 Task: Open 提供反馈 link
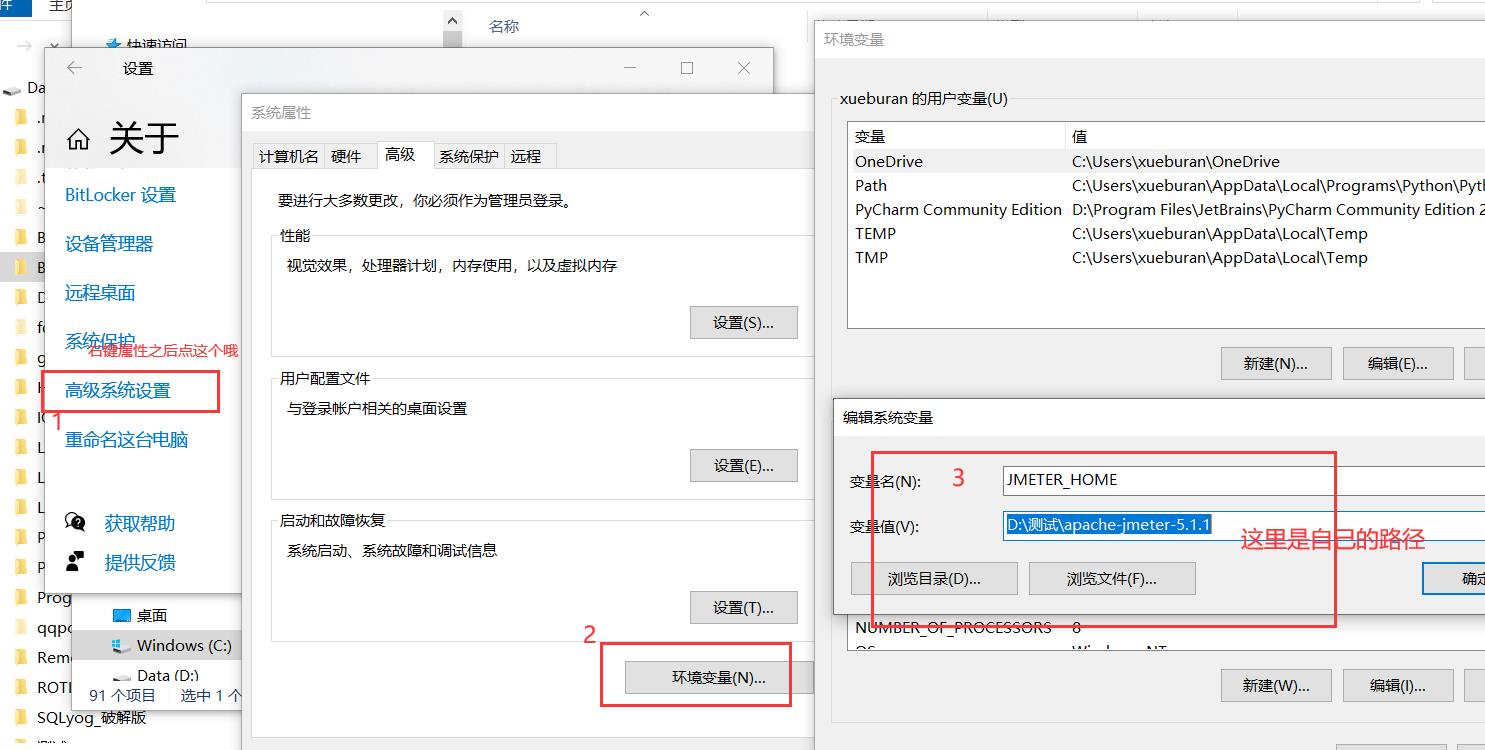click(140, 562)
